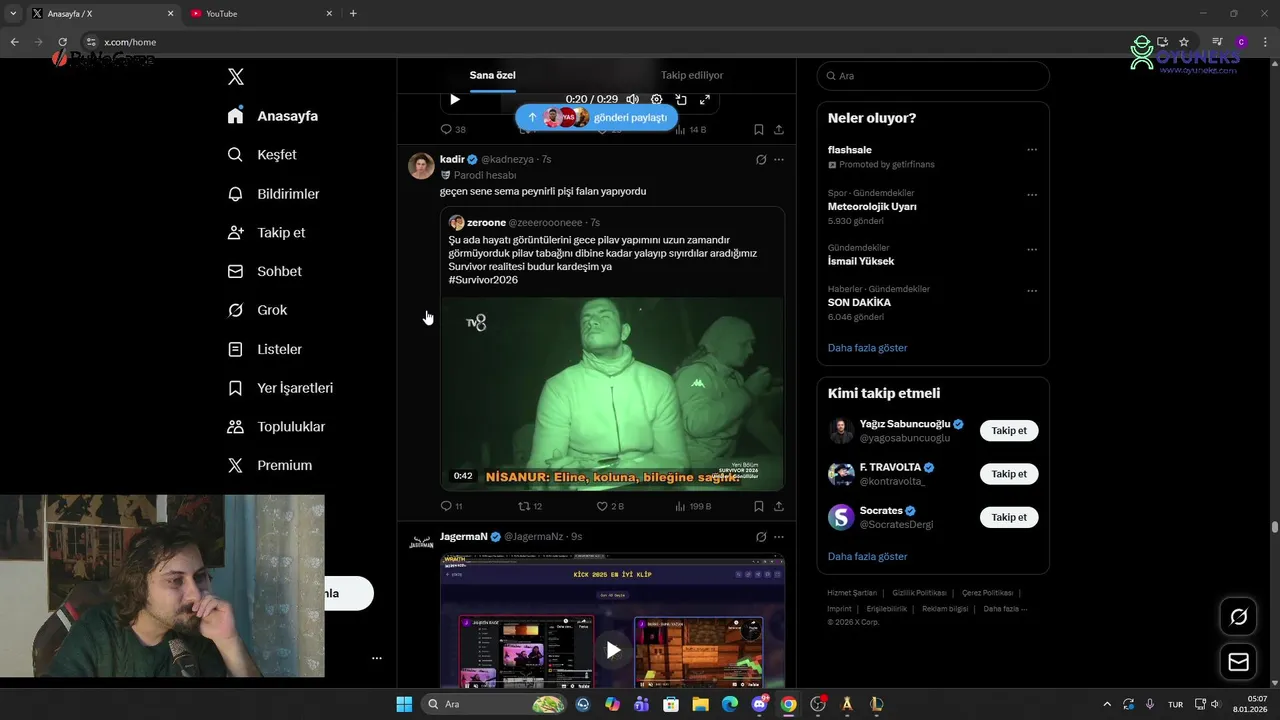The width and height of the screenshot is (1280, 720).
Task: Play the top video in the feed
Action: click(455, 99)
